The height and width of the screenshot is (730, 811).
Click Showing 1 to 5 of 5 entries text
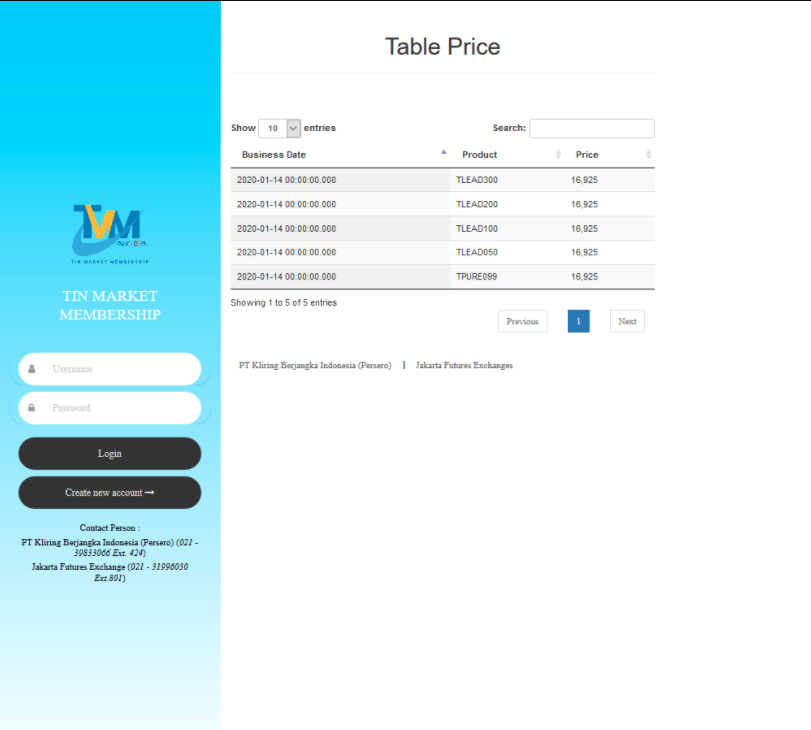click(x=283, y=303)
